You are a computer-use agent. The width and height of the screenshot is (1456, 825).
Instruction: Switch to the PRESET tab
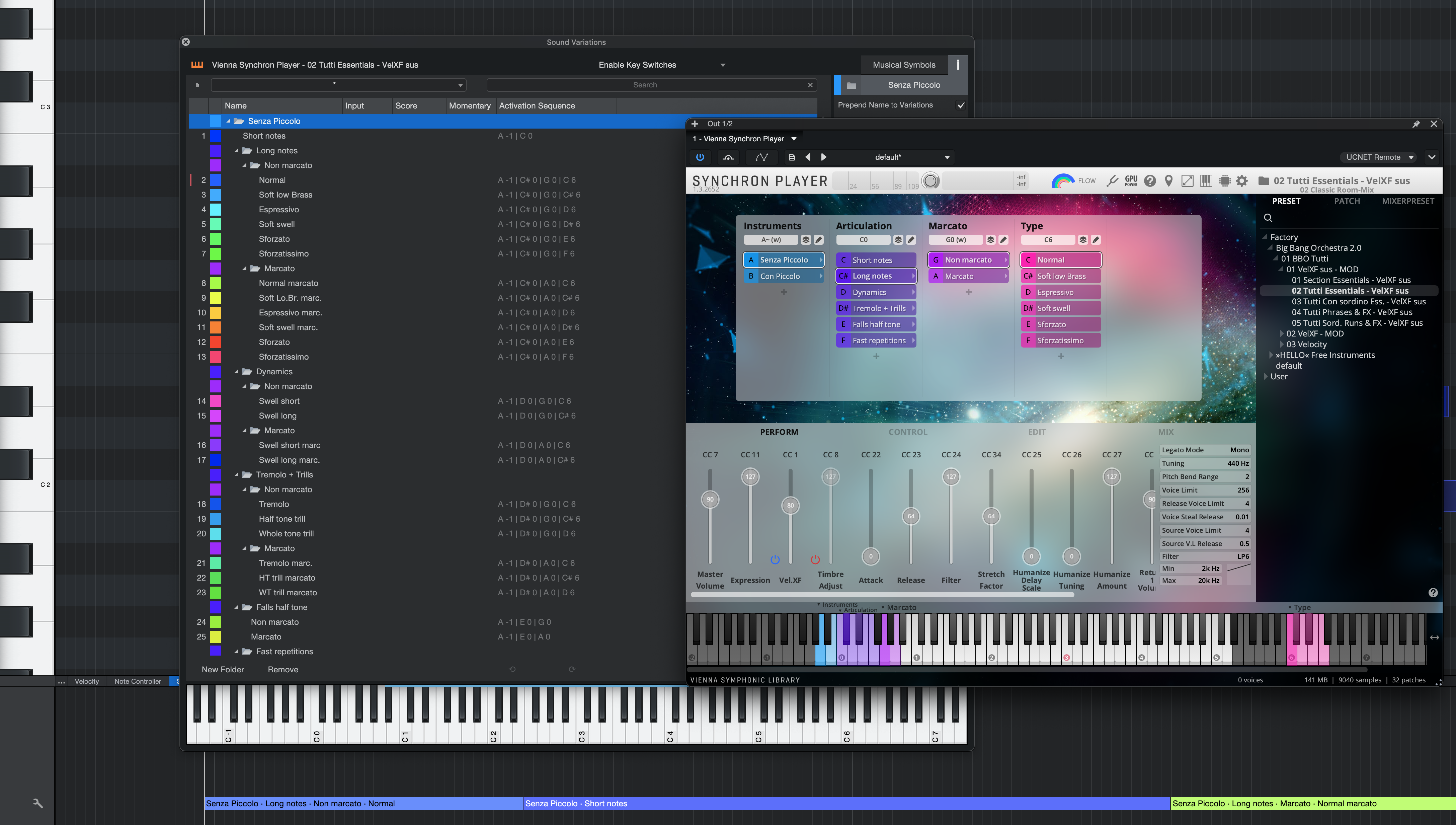(1286, 201)
